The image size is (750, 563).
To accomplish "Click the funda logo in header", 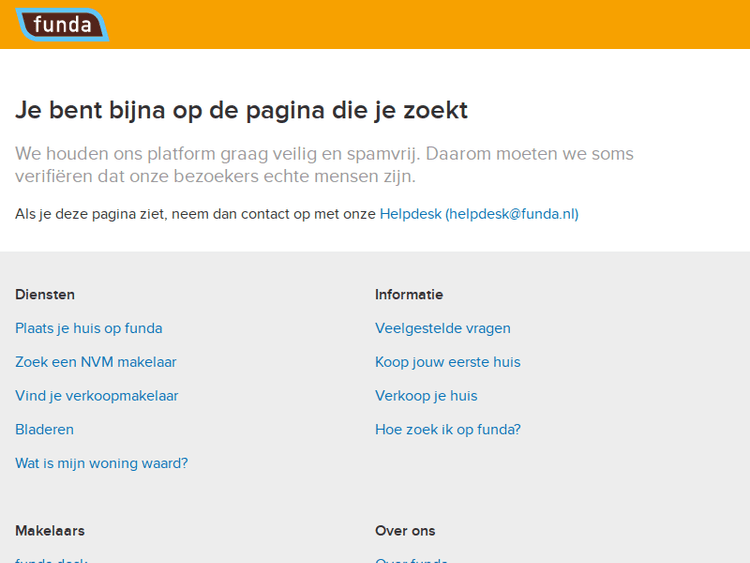I will [x=62, y=24].
